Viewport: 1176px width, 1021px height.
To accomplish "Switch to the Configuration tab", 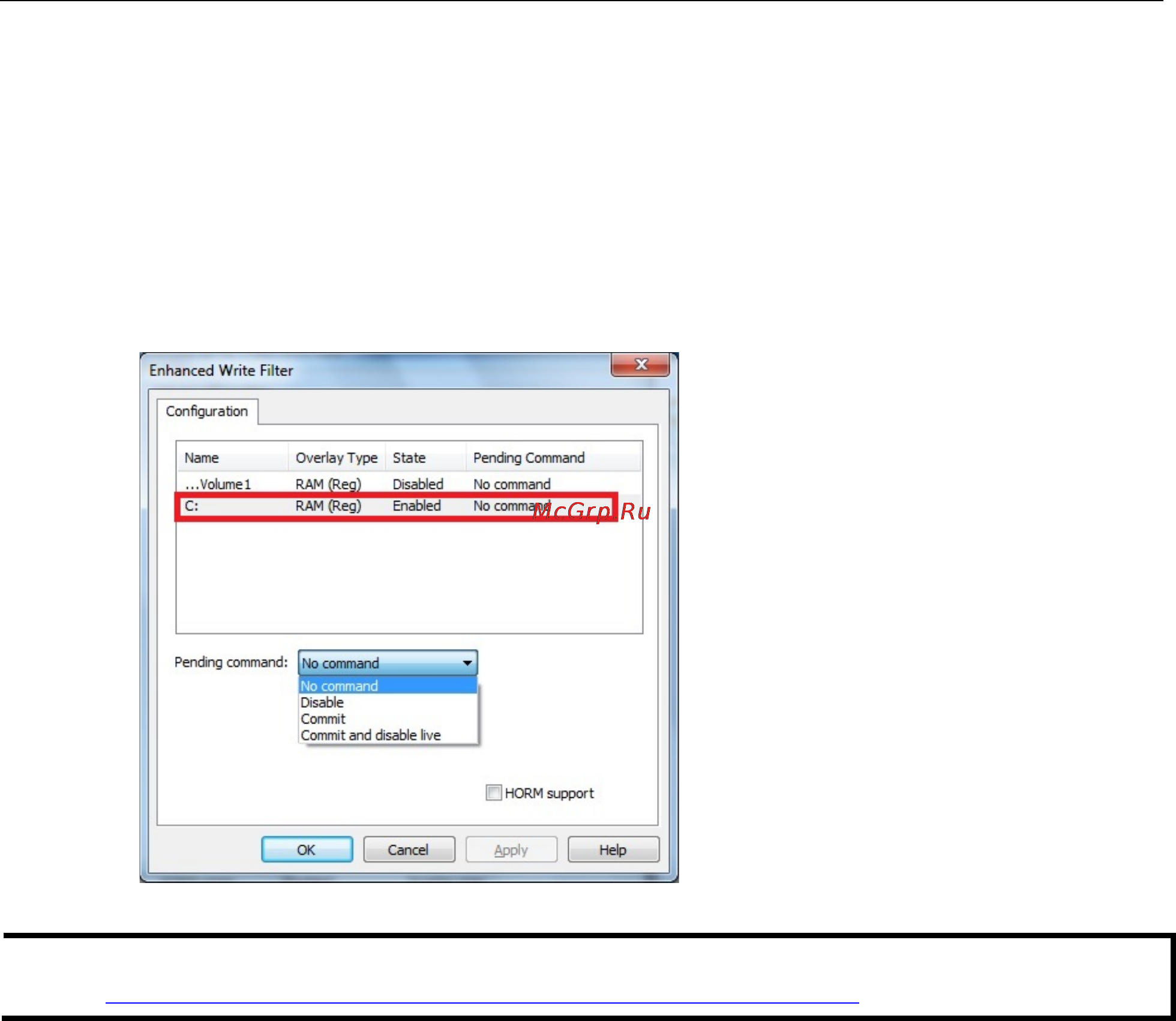I will pos(207,412).
